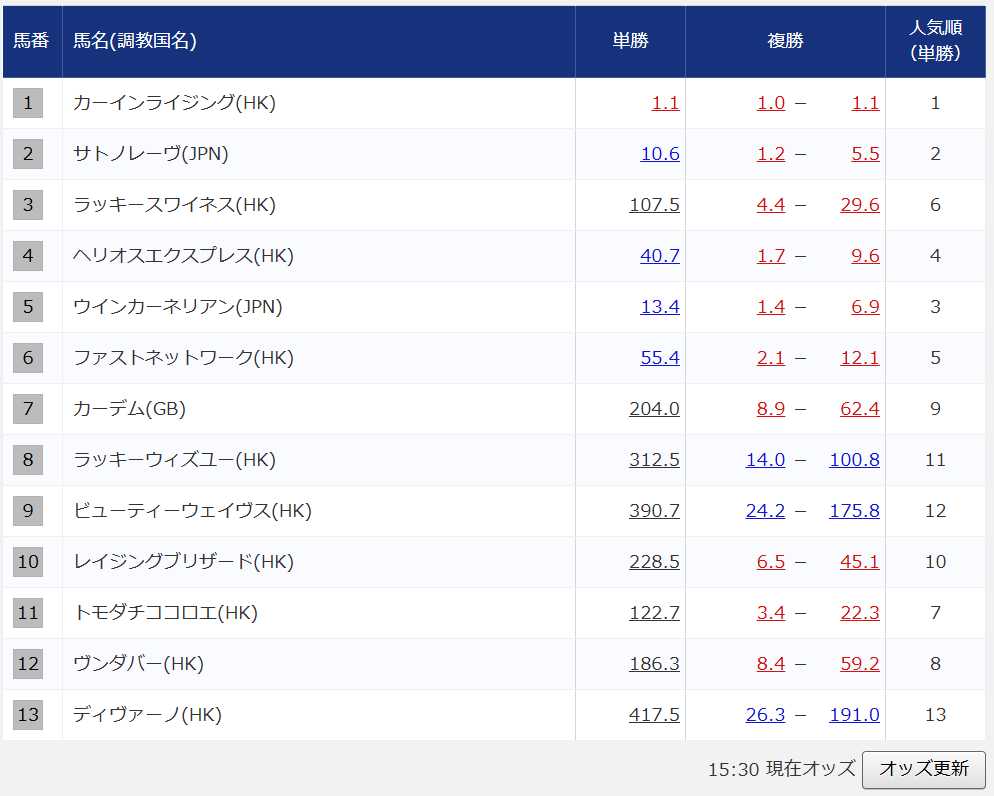Select place odds high 45.1 for レイジングブリザード

[x=860, y=562]
